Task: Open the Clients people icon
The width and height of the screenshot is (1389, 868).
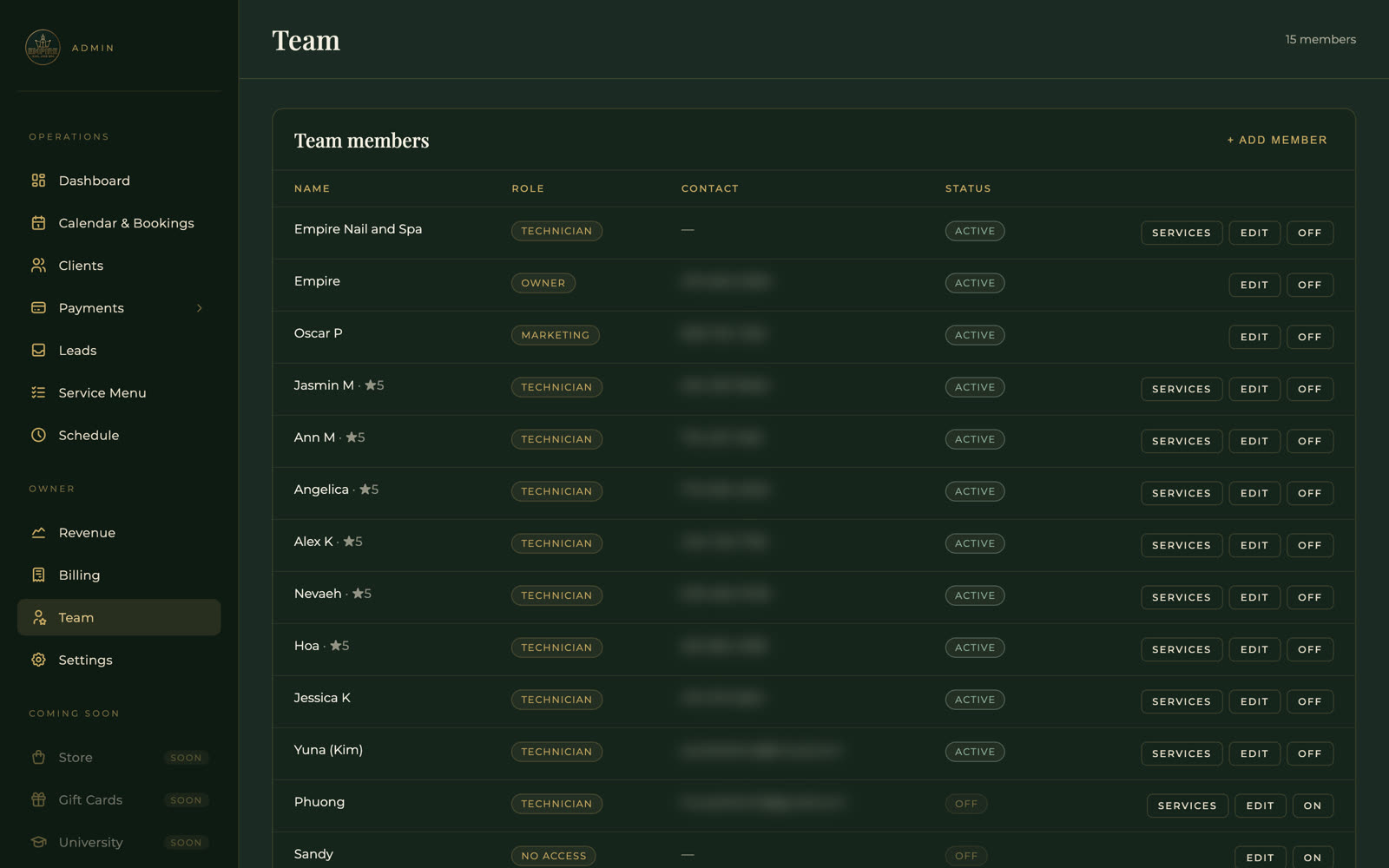Action: point(38,266)
